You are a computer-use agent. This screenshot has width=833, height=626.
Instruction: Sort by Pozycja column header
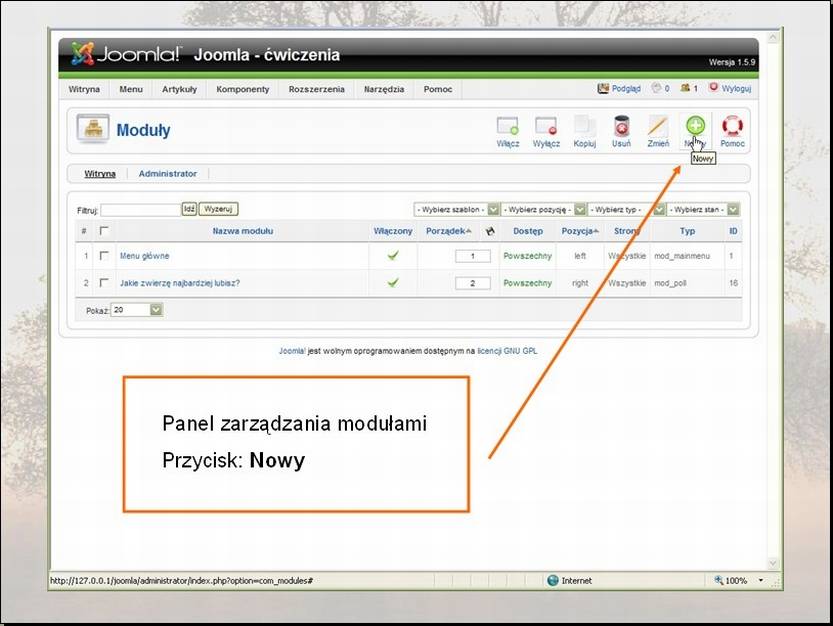(577, 231)
